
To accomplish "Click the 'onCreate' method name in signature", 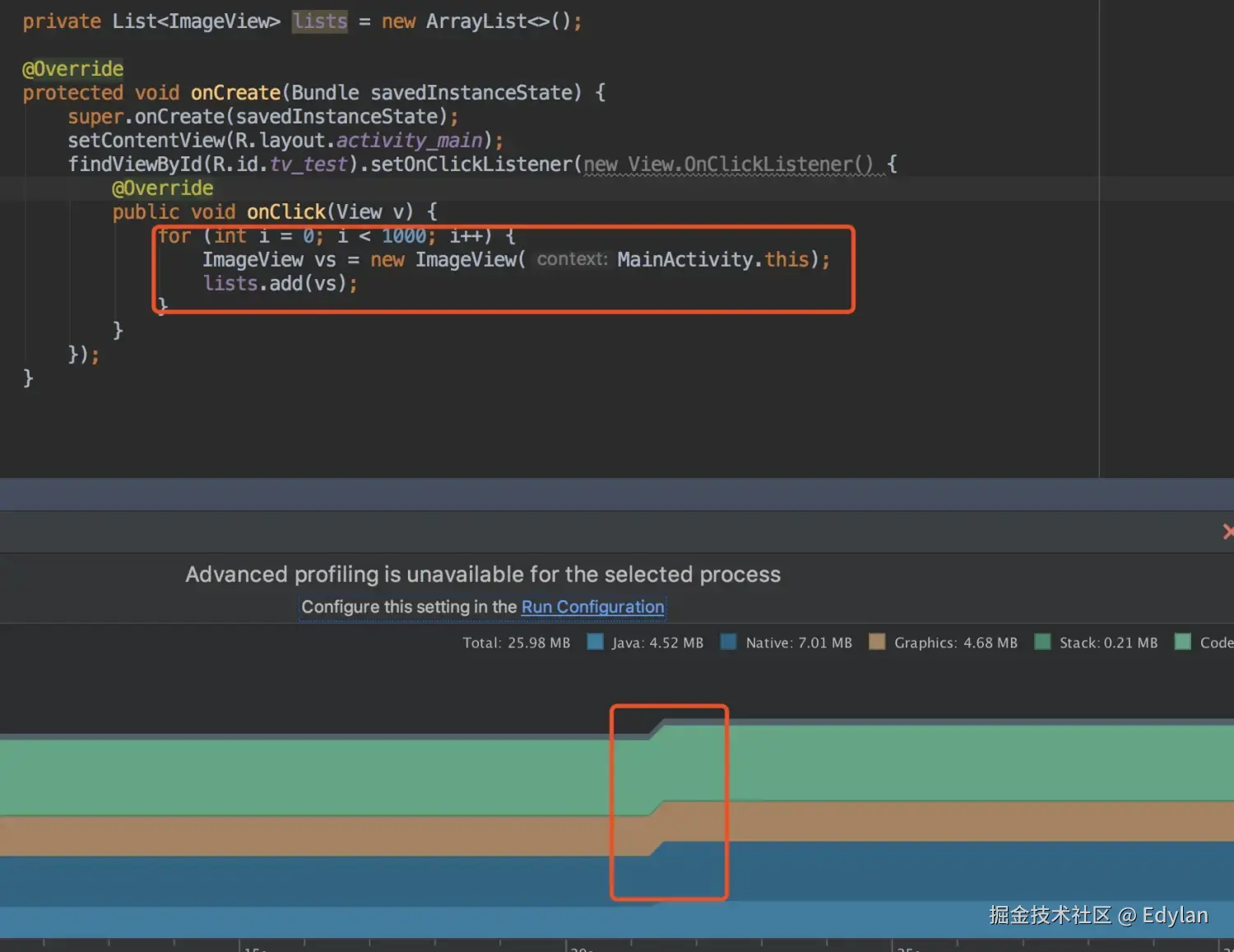I will tap(235, 93).
